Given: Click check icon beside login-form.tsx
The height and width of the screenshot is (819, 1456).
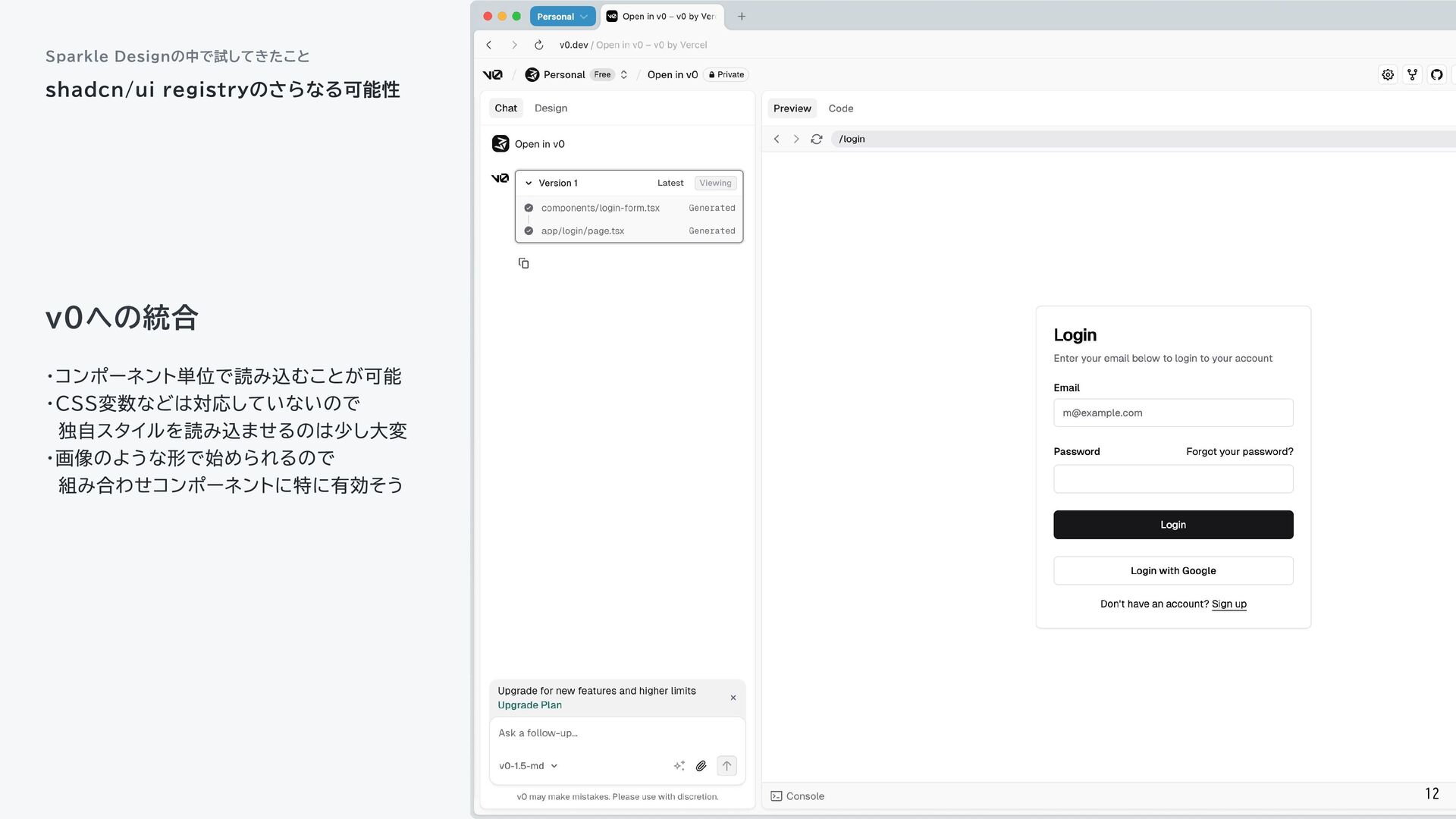Looking at the screenshot, I should click(x=529, y=208).
